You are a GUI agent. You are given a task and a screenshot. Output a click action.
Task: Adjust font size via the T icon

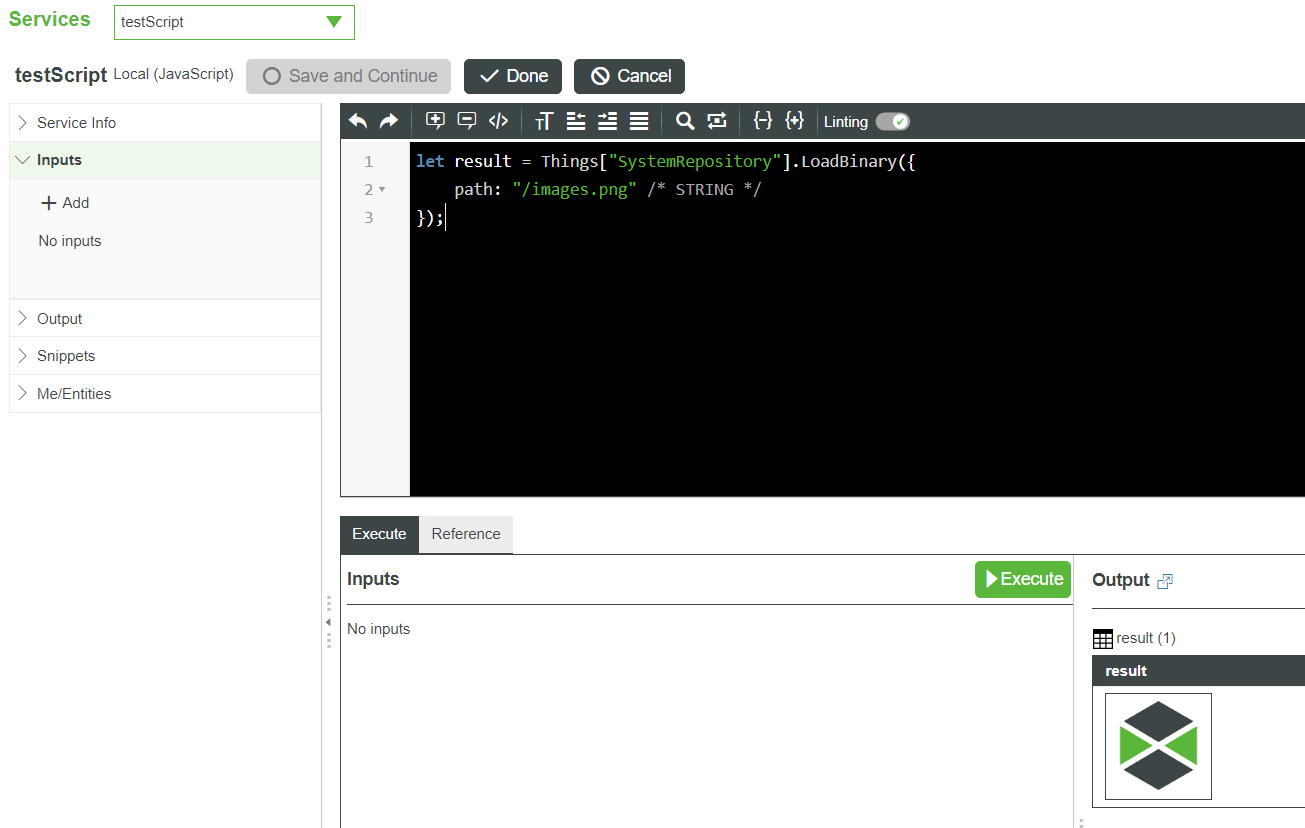point(543,120)
